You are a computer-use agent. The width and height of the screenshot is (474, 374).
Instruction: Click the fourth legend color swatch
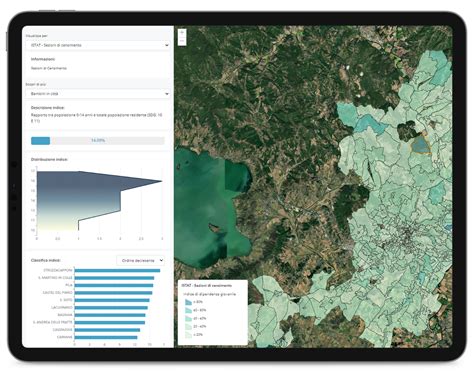point(188,327)
